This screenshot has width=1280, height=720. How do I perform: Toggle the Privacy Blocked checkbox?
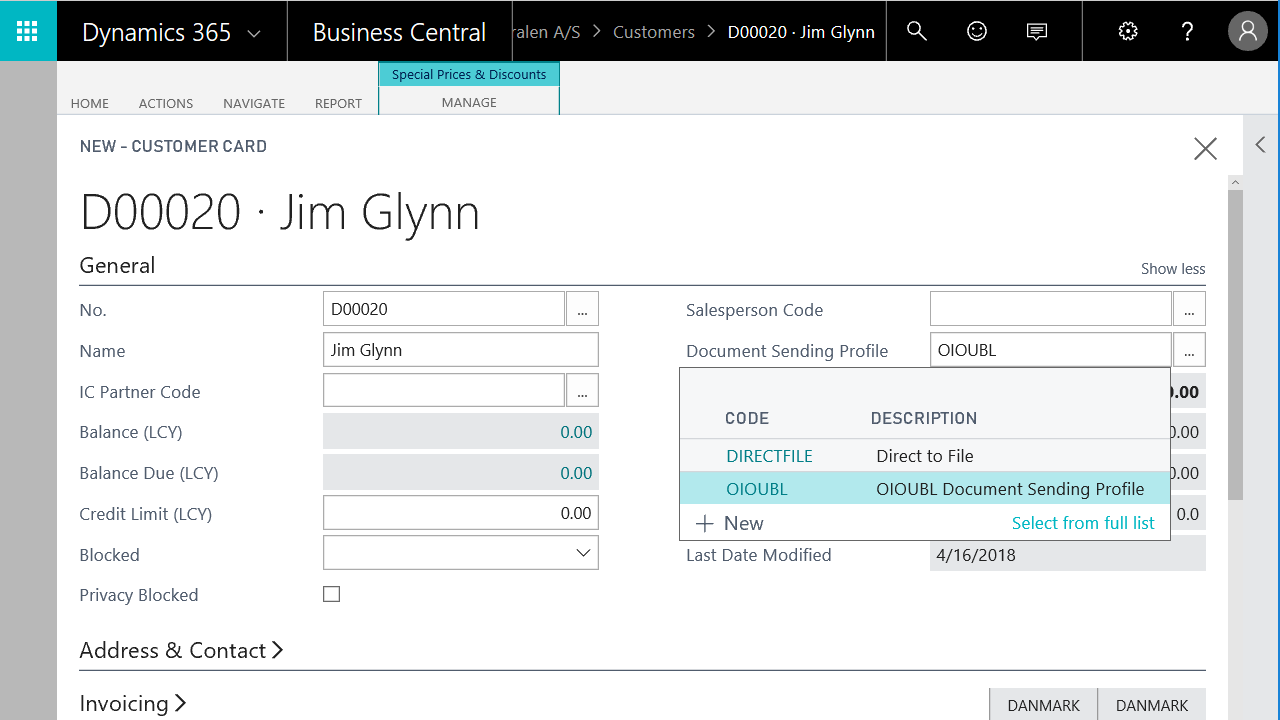coord(332,594)
